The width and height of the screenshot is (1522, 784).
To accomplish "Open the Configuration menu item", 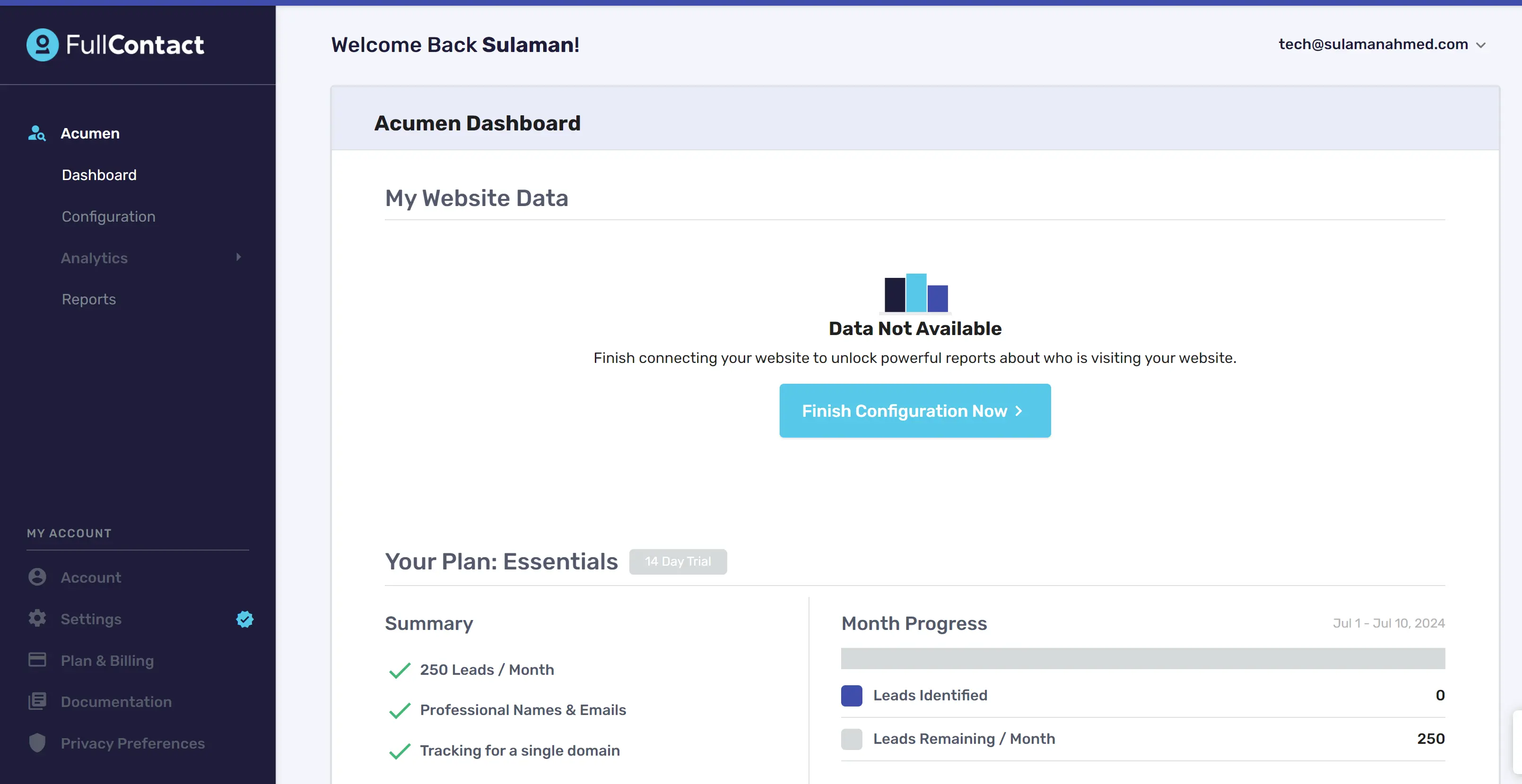I will tap(109, 216).
